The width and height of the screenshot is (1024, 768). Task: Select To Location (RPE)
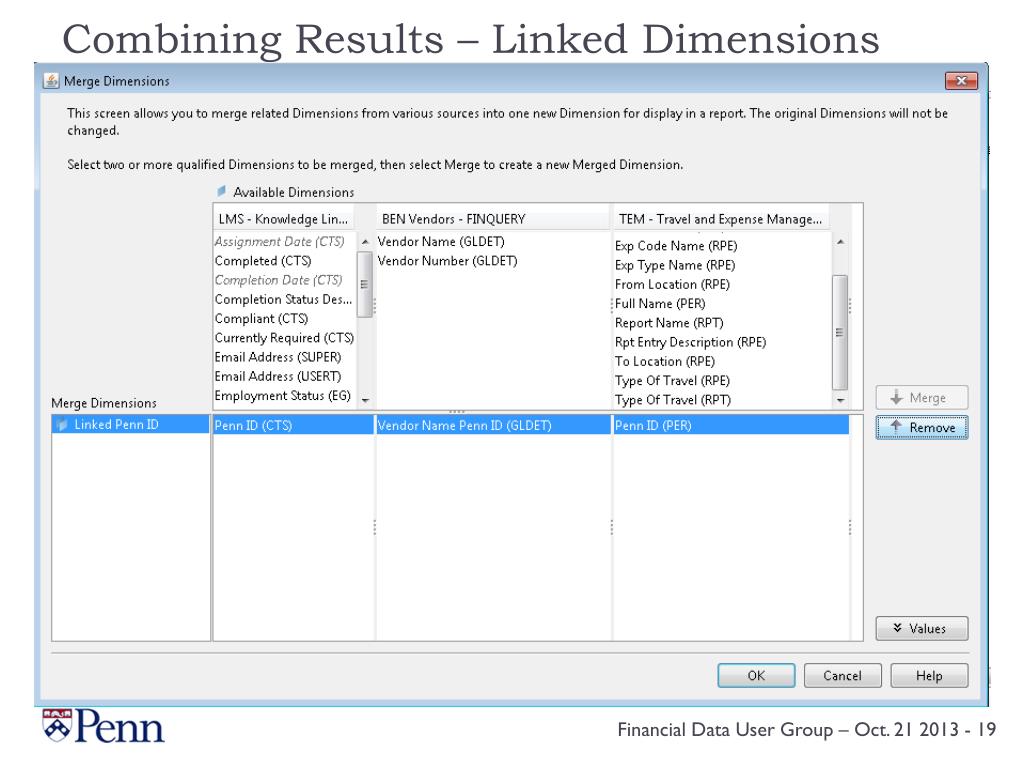[x=665, y=361]
